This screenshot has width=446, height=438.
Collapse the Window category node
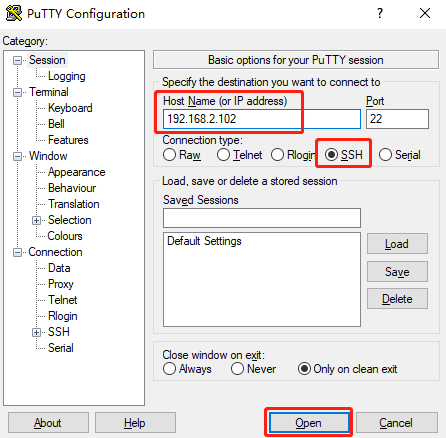point(17,156)
